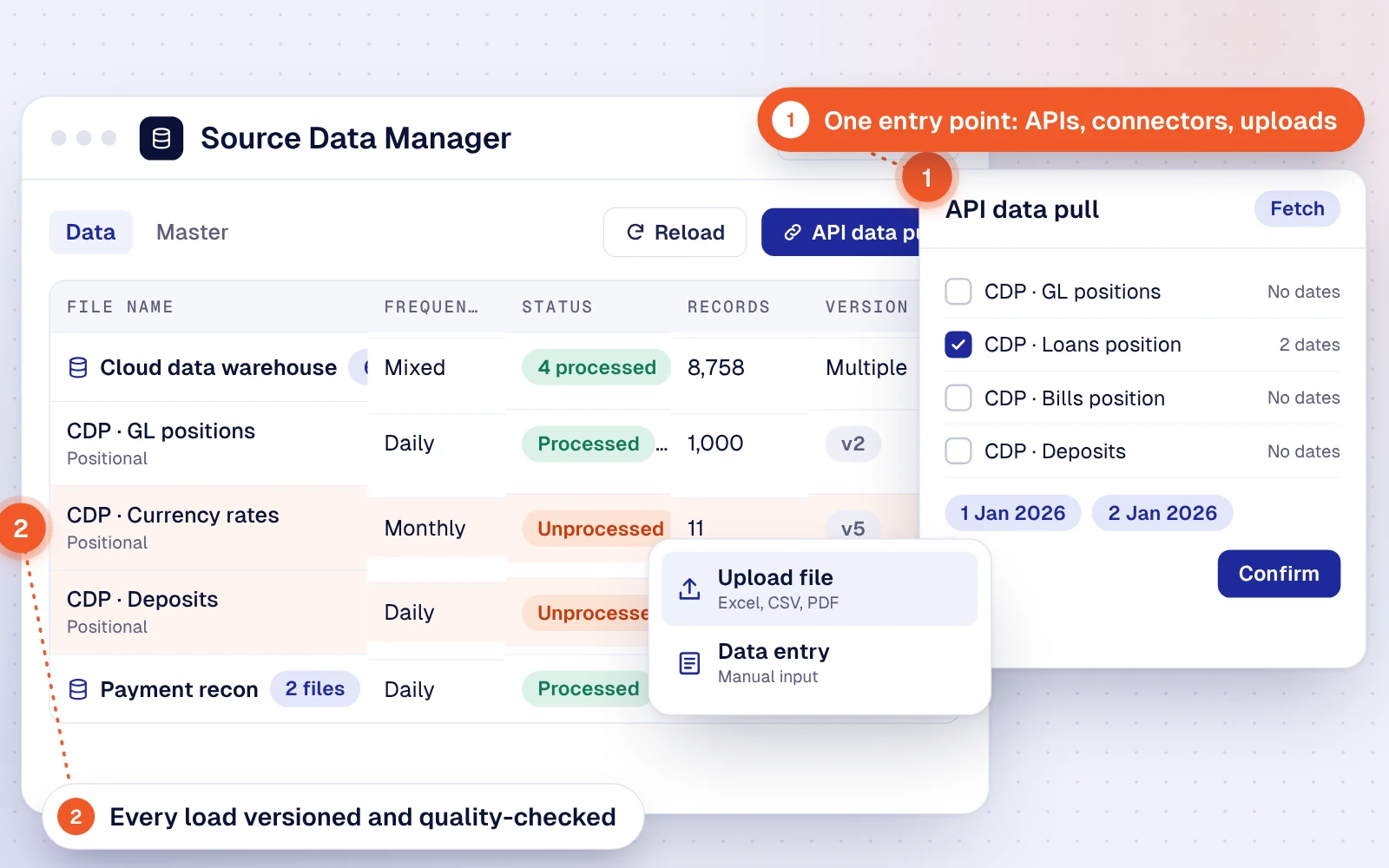
Task: Check the CDP · Deposits checkbox in API panel
Action: pyautogui.click(x=958, y=450)
